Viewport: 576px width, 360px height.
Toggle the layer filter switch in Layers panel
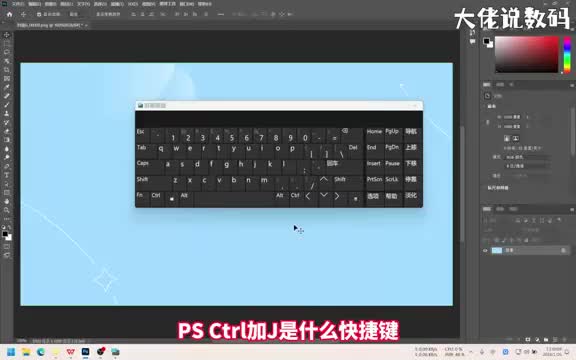click(559, 220)
